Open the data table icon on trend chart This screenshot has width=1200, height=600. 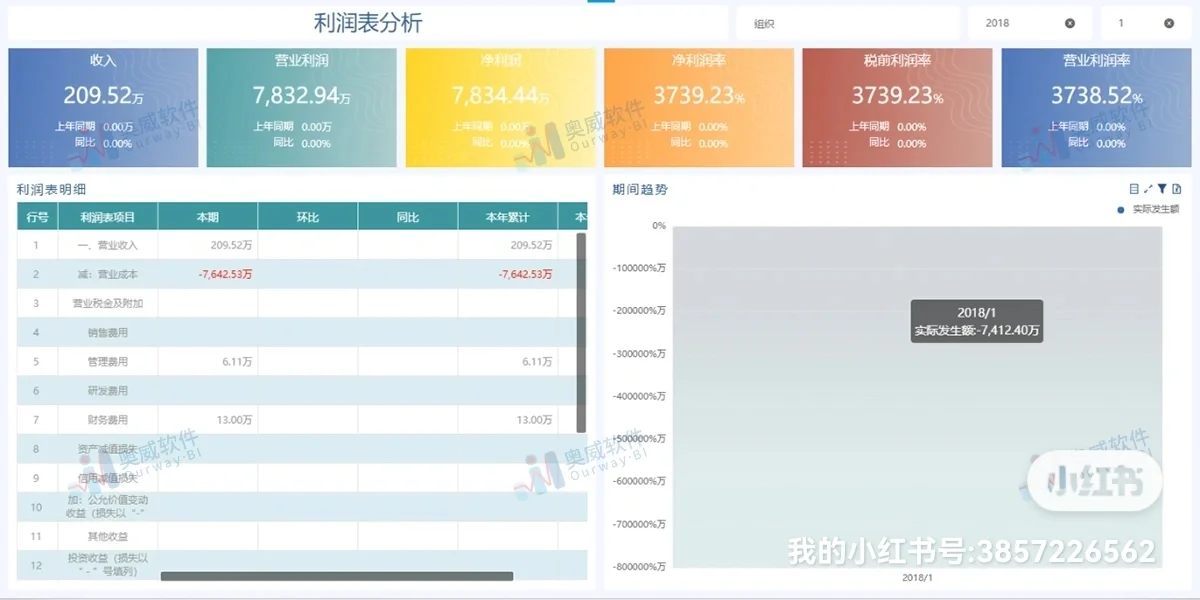point(1134,188)
